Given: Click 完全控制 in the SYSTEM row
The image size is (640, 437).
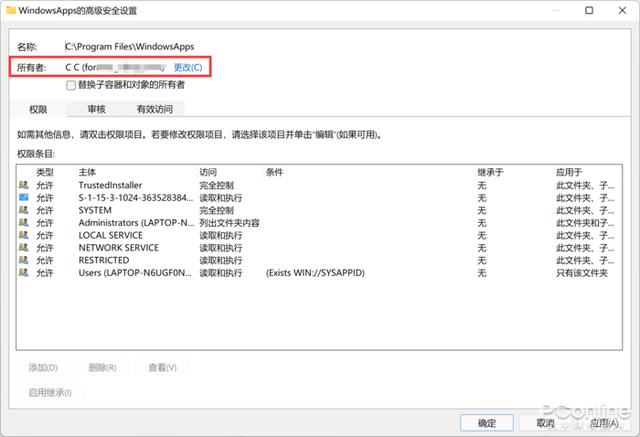Looking at the screenshot, I should [216, 210].
